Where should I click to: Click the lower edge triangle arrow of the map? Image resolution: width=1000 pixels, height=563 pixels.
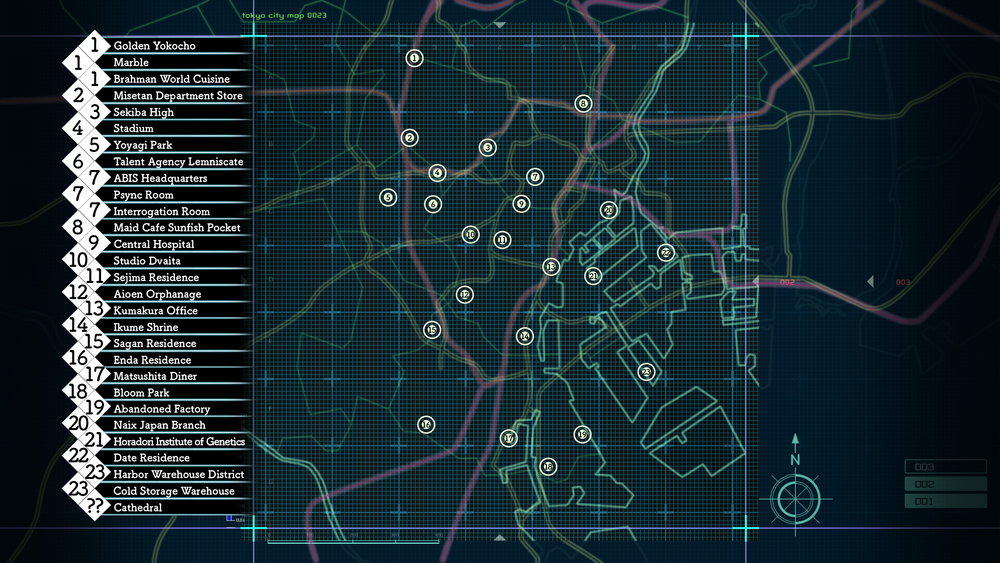pos(500,537)
